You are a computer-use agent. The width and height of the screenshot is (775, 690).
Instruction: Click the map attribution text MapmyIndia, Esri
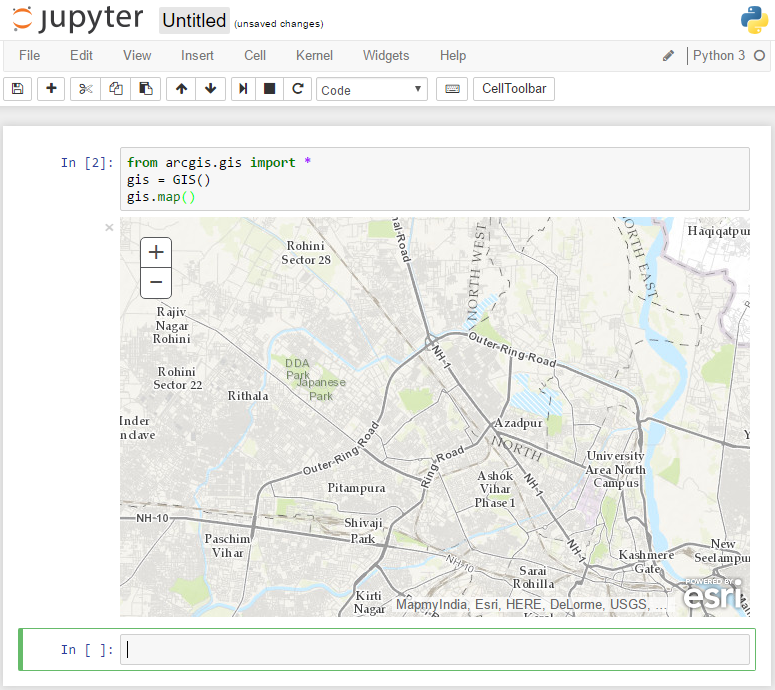(x=531, y=604)
